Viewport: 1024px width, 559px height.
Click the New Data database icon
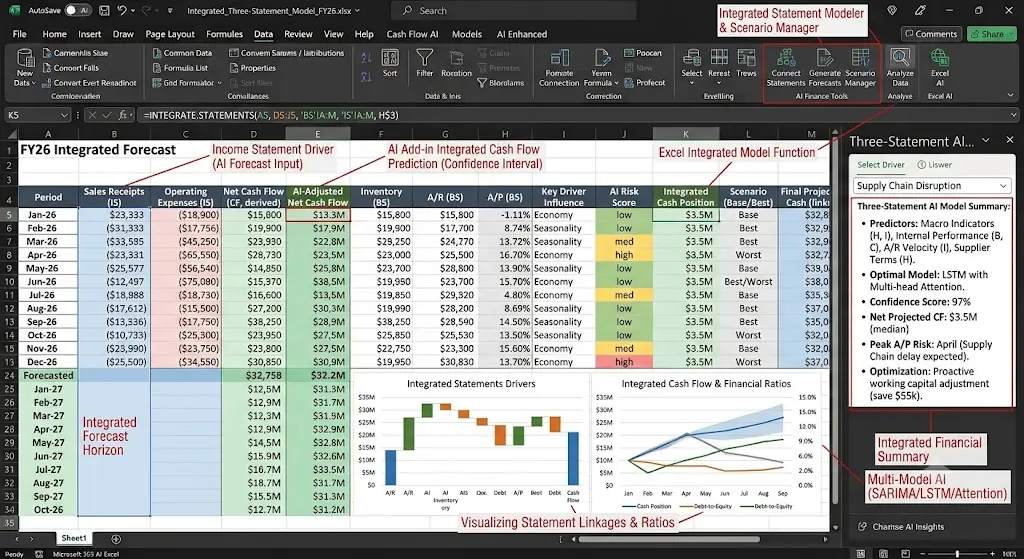(x=25, y=59)
